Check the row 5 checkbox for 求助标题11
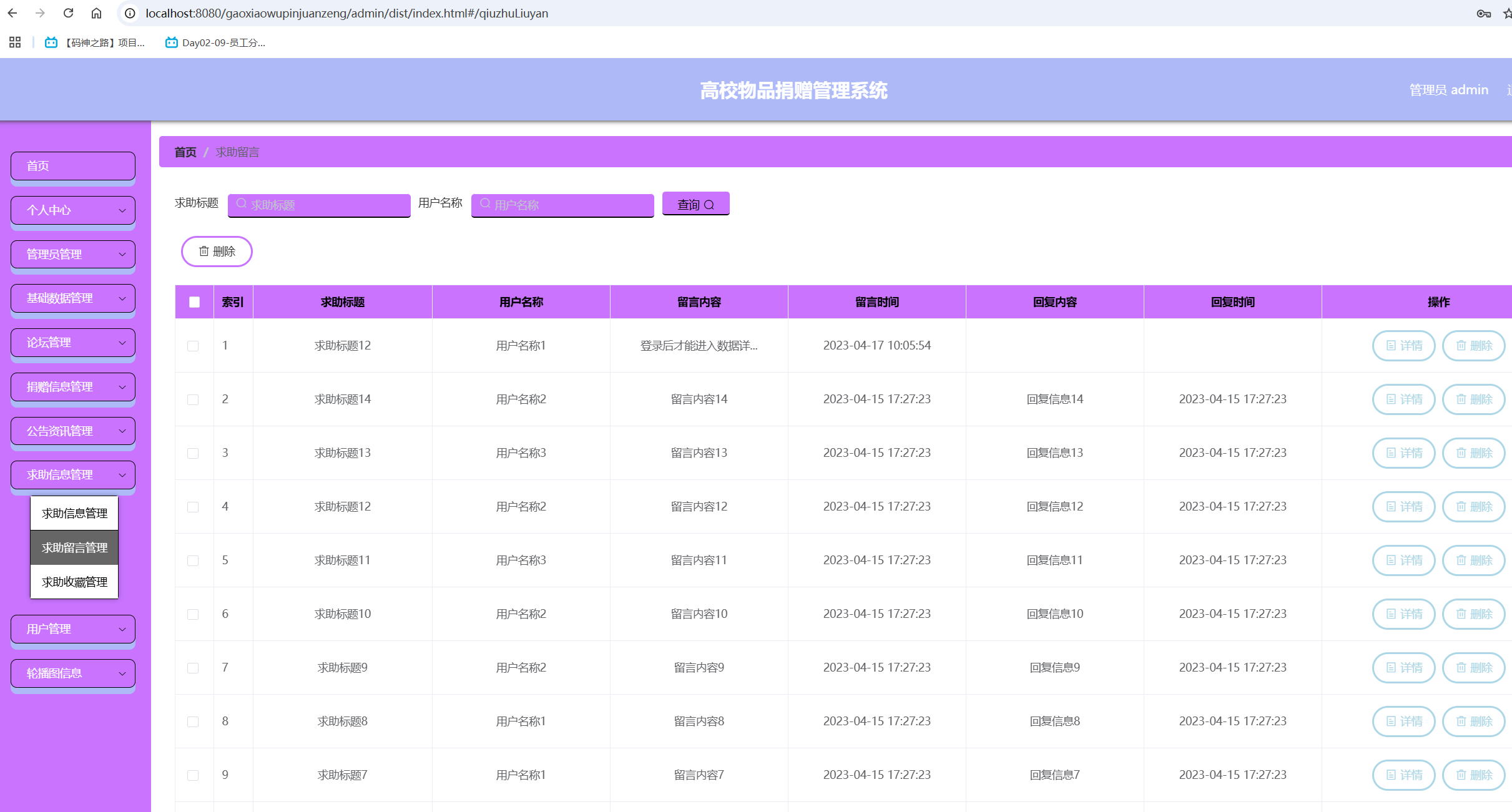Viewport: 1512px width, 812px height. pos(193,560)
